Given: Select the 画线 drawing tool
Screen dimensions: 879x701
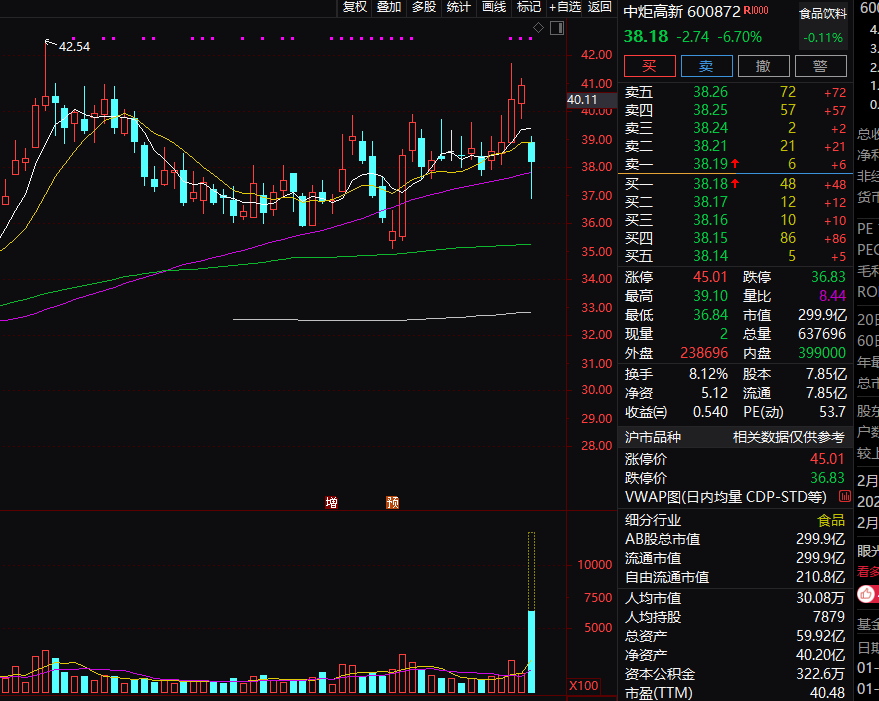Looking at the screenshot, I should 494,7.
